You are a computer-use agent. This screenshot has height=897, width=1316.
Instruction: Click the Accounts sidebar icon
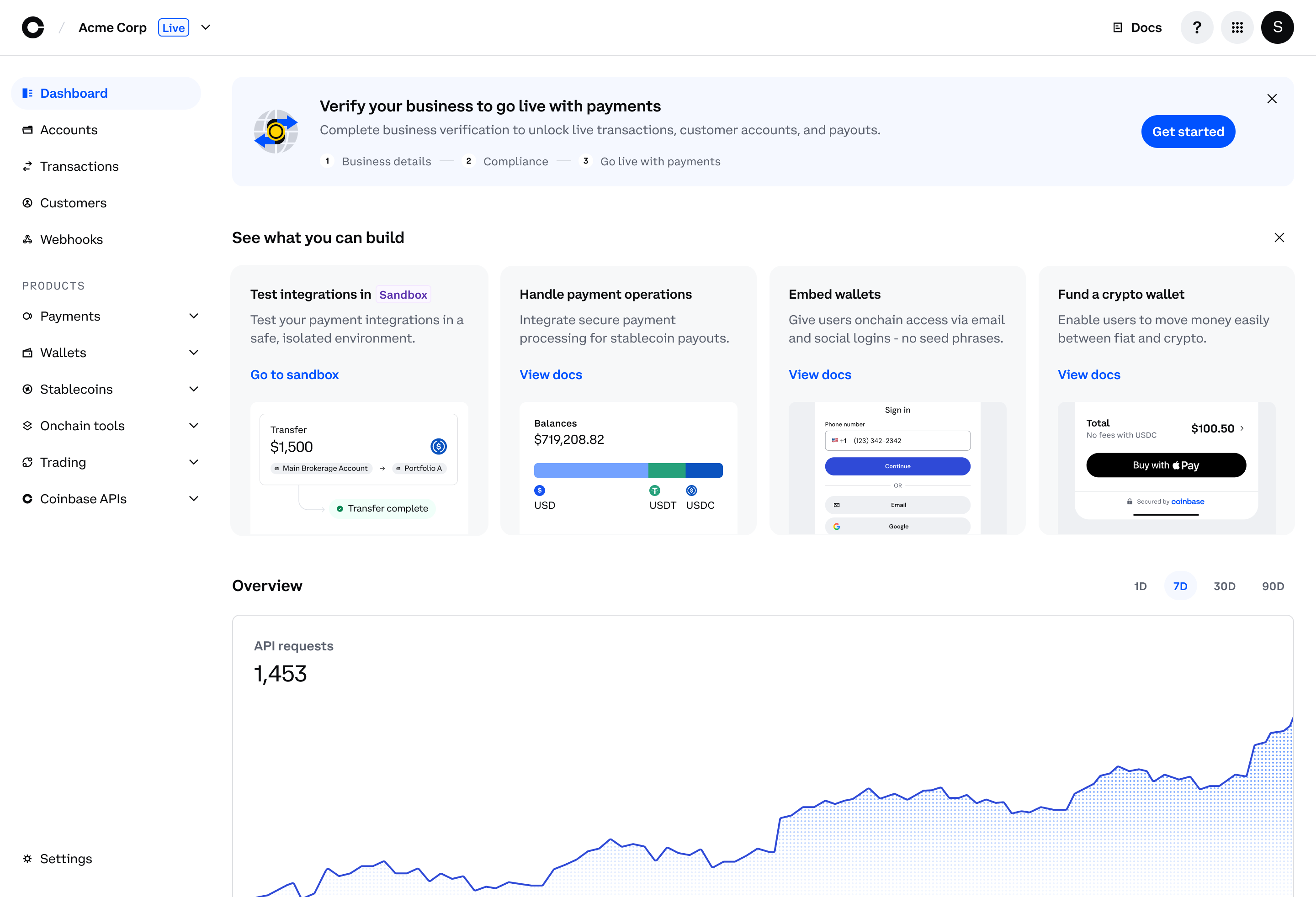click(27, 130)
